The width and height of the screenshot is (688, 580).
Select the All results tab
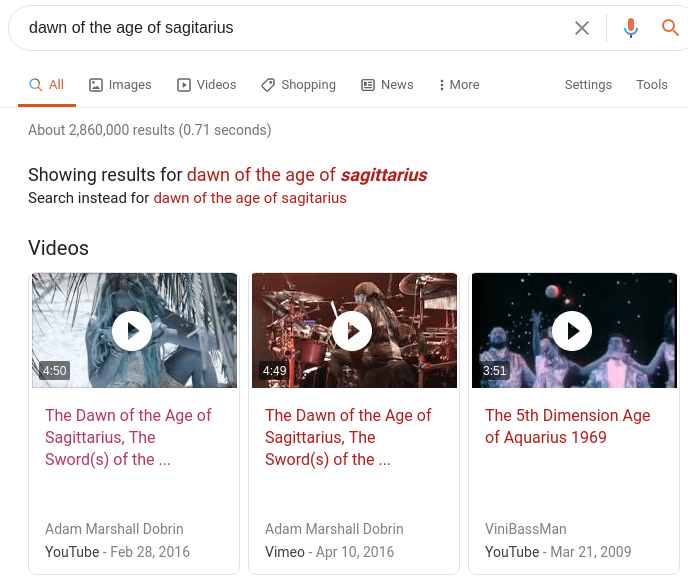[47, 85]
